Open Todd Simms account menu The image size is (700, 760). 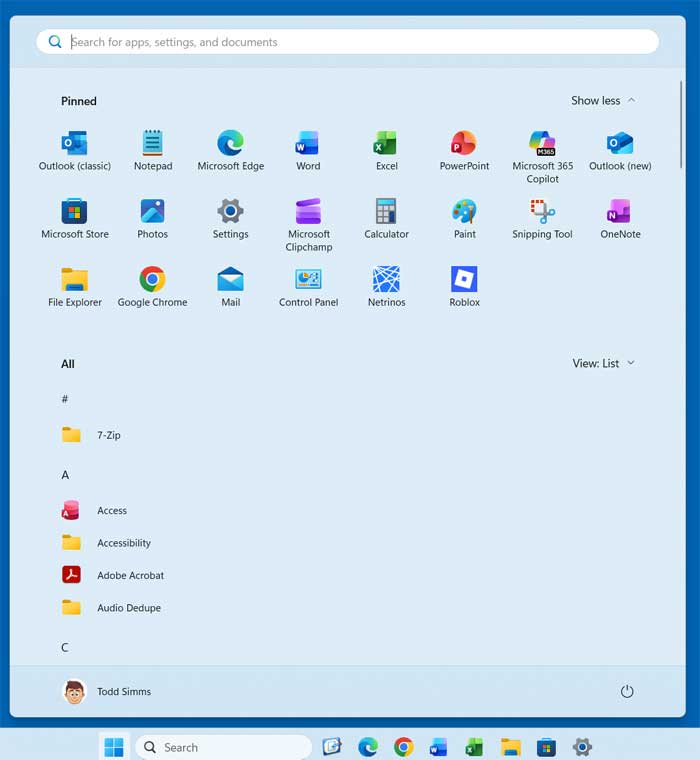tap(107, 692)
